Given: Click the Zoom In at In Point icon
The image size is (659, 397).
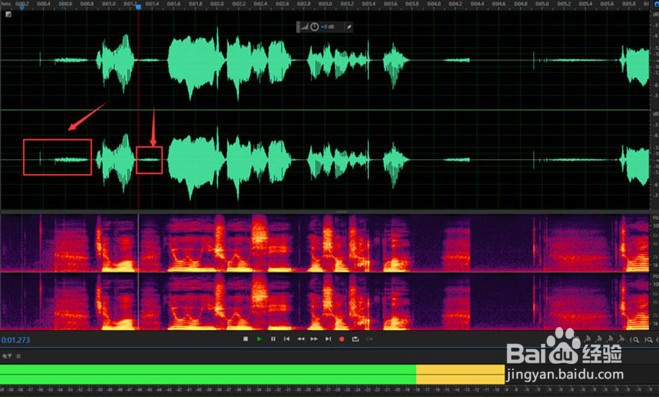Looking at the screenshot, I should 635,339.
